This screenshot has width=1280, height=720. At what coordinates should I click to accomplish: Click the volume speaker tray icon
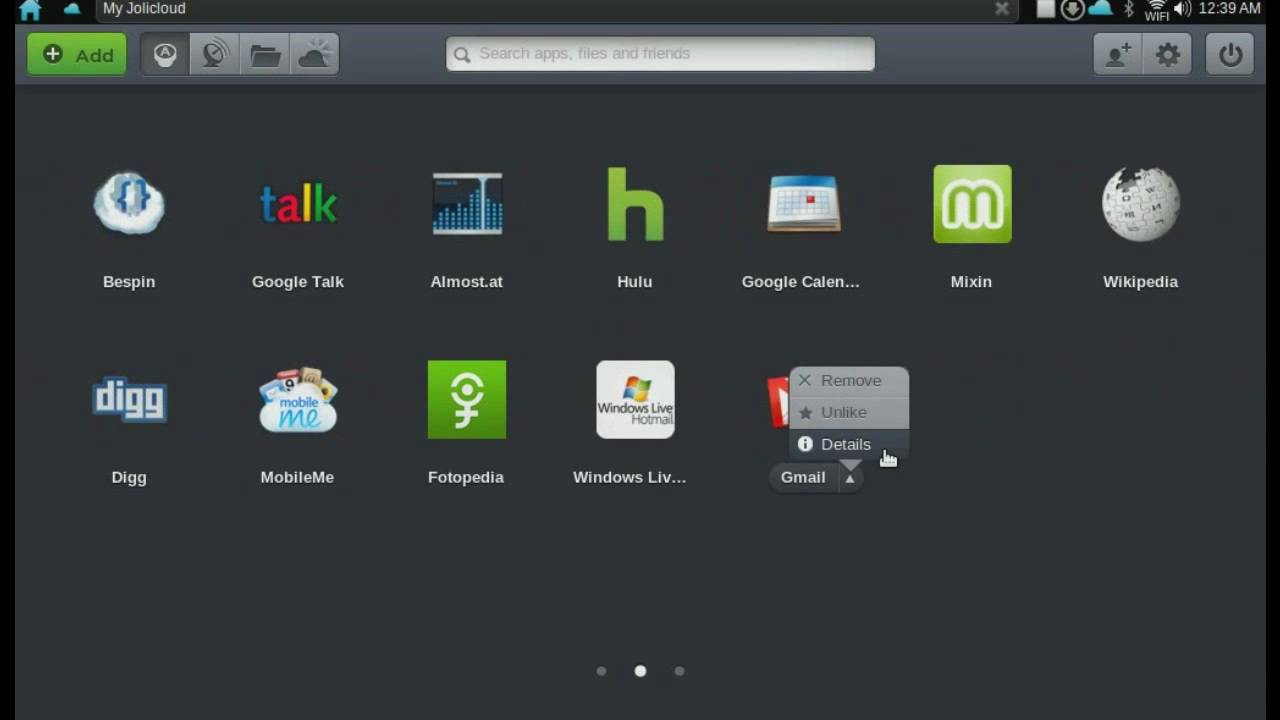[x=1183, y=9]
